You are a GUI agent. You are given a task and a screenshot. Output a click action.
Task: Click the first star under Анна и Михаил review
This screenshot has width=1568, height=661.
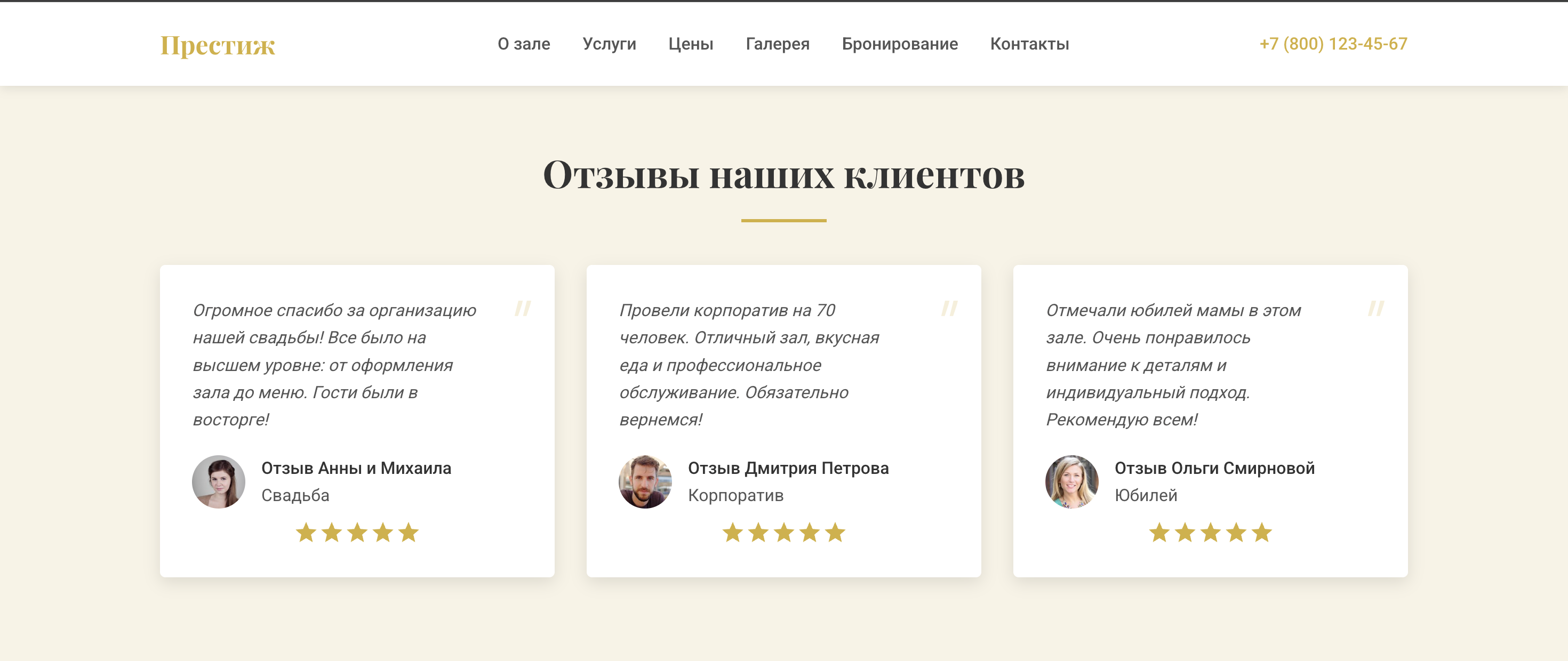tap(306, 533)
